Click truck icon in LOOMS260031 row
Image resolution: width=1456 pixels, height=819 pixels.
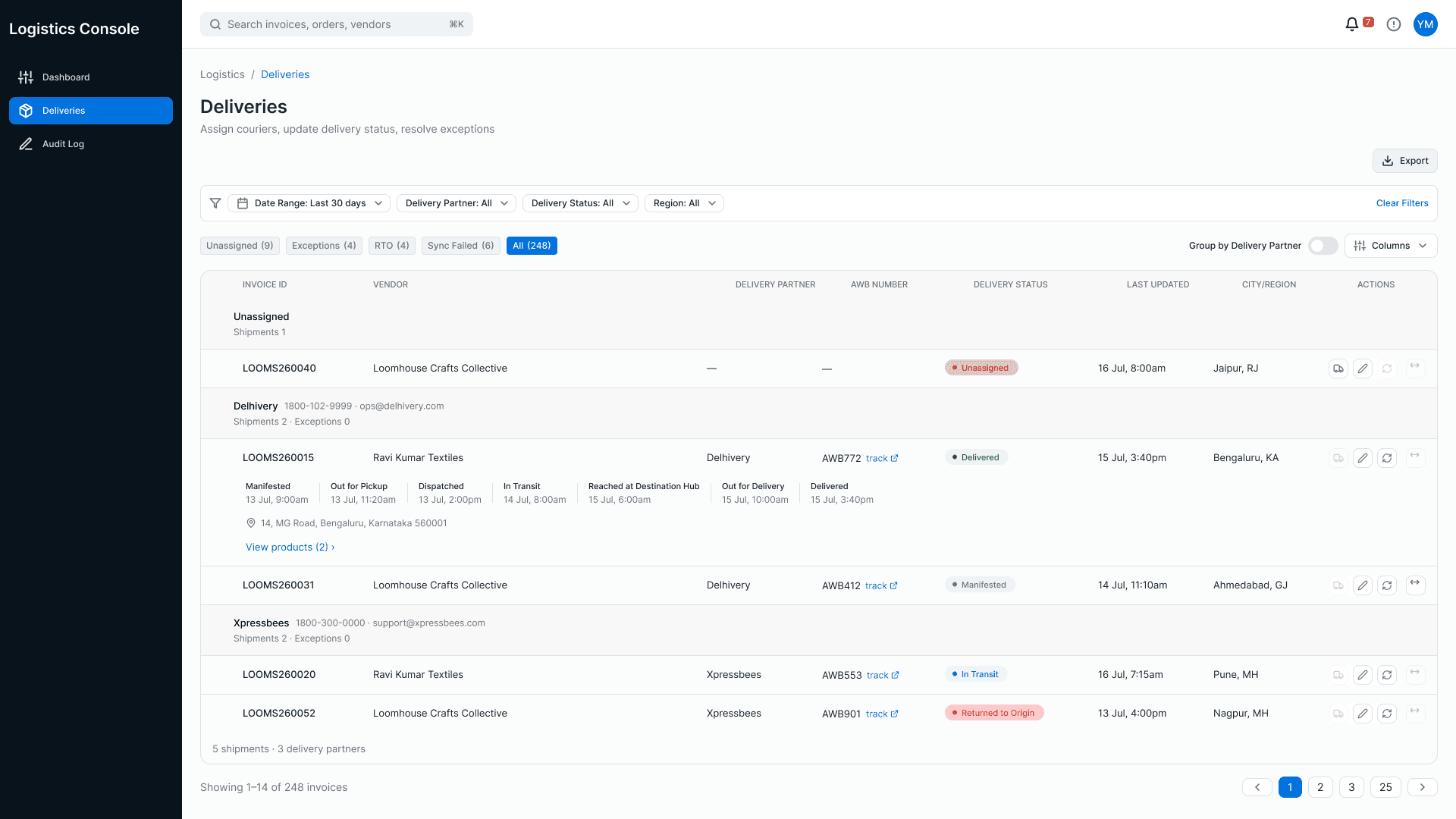1338,585
